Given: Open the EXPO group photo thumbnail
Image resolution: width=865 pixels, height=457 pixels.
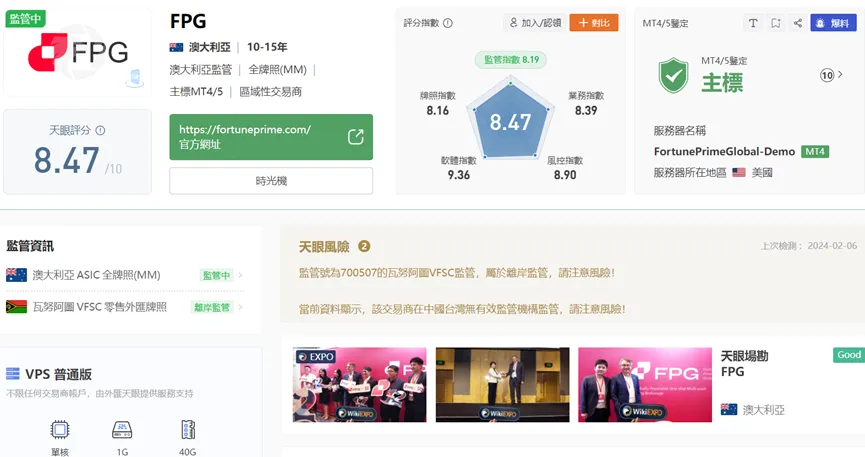Looking at the screenshot, I should point(360,385).
